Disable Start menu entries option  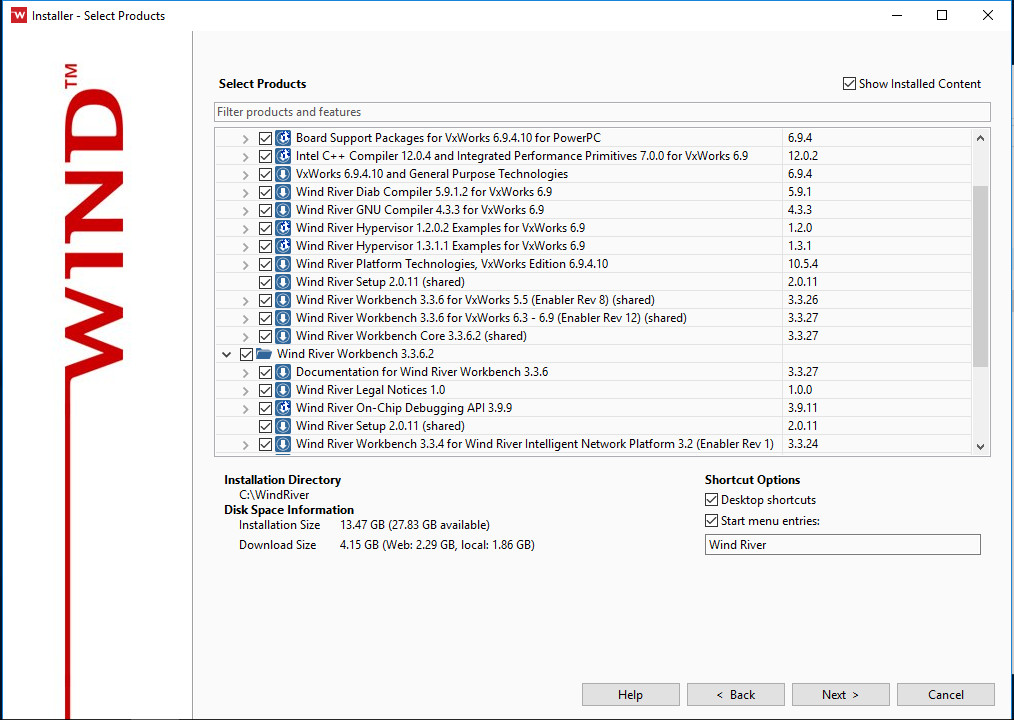(711, 521)
